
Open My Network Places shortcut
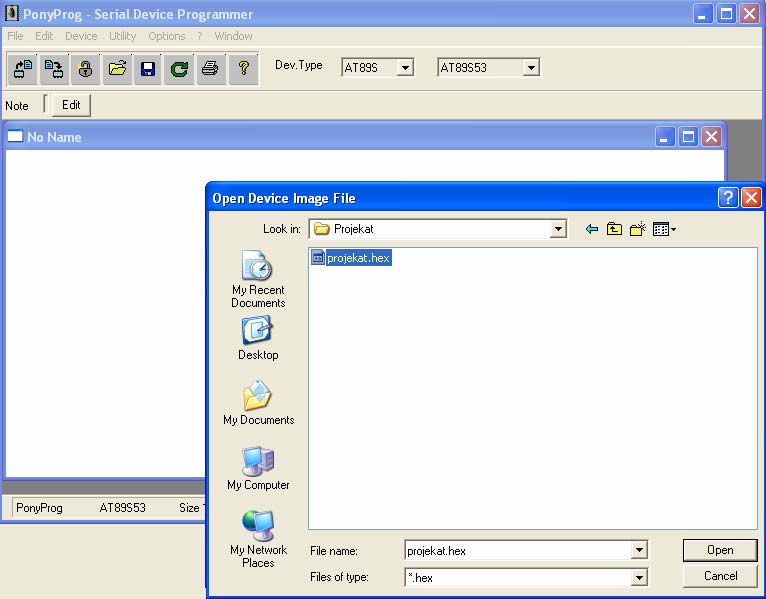click(258, 539)
